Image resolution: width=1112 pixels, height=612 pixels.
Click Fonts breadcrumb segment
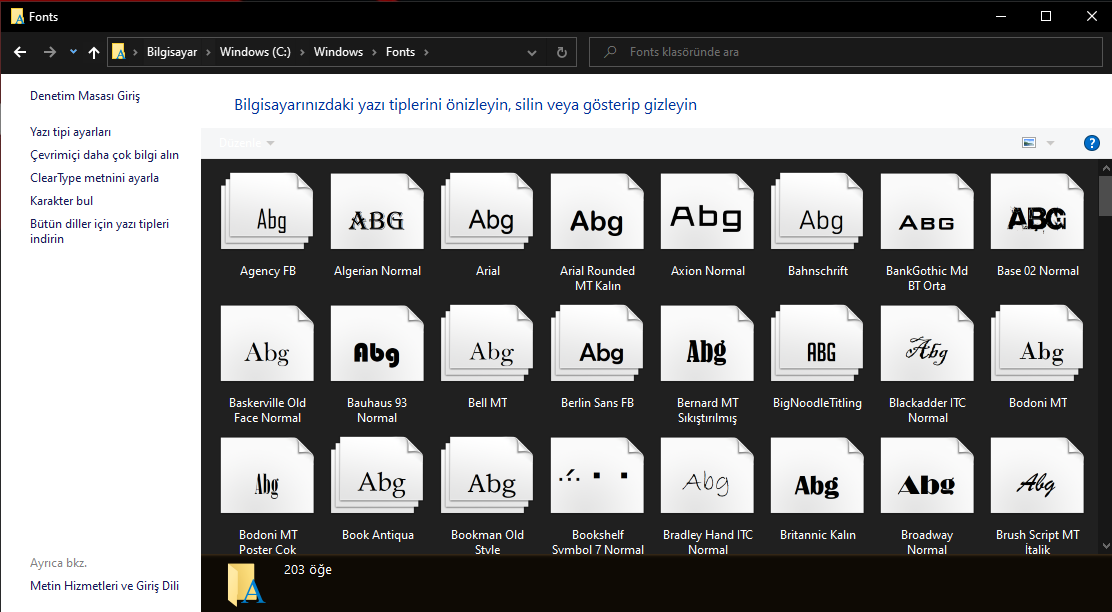coord(400,52)
